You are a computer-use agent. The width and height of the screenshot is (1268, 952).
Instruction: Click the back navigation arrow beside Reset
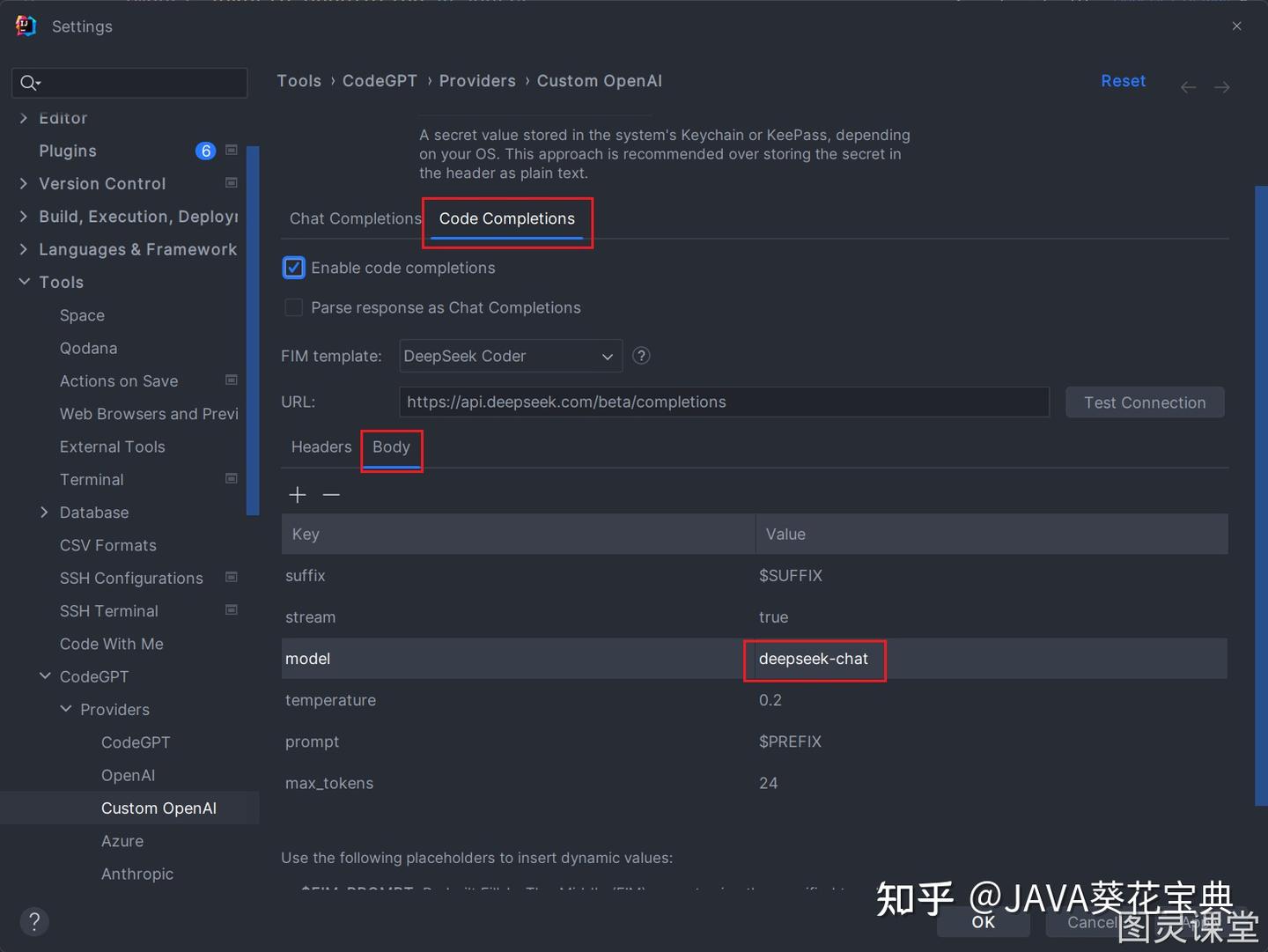tap(1188, 86)
